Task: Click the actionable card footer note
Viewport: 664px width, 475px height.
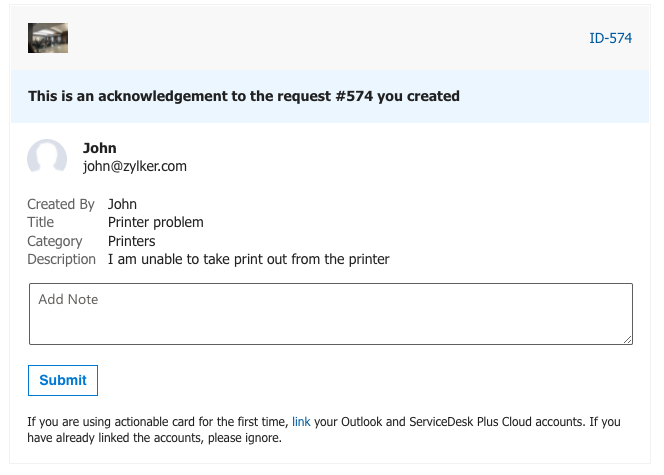Action: coord(324,430)
